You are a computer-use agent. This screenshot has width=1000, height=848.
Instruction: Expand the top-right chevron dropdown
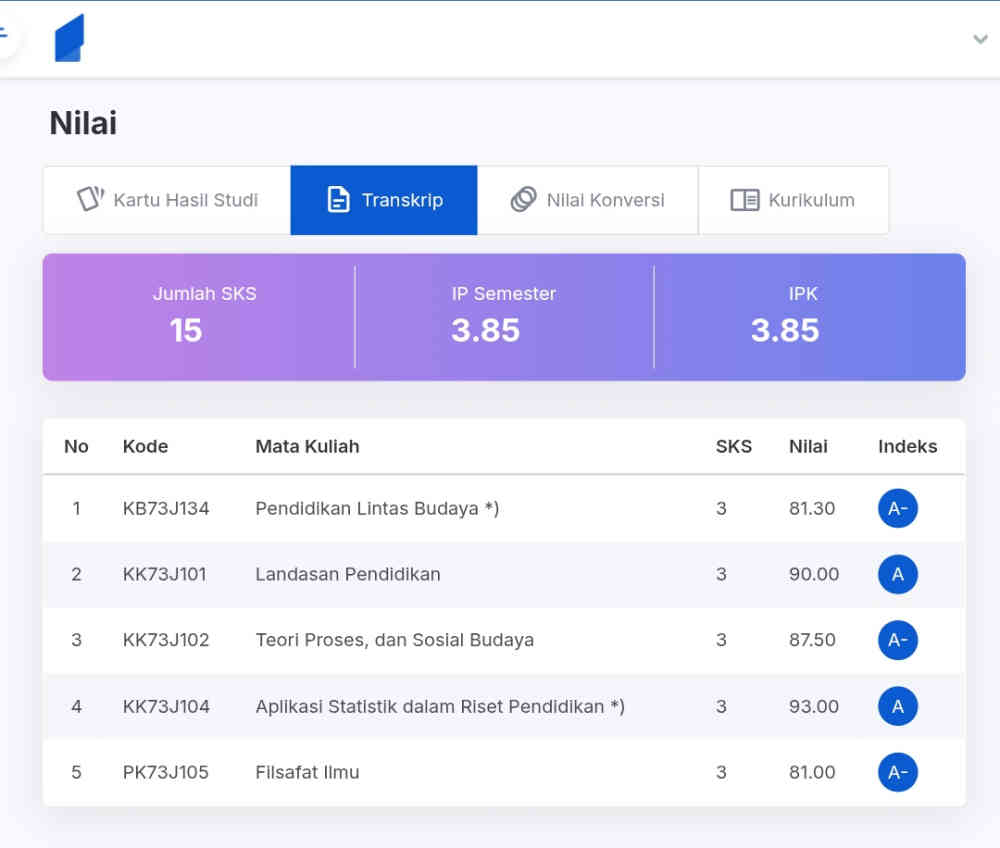(980, 39)
